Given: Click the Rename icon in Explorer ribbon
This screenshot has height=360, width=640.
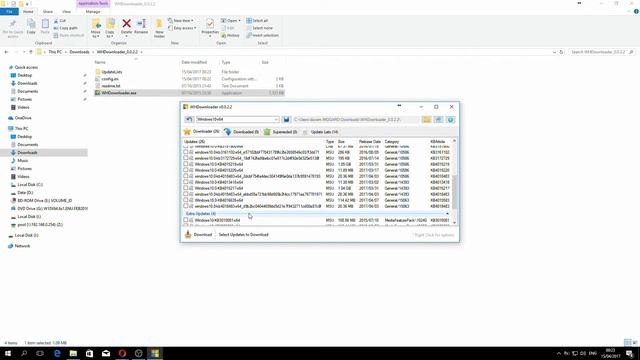Looking at the screenshot, I should 141,27.
